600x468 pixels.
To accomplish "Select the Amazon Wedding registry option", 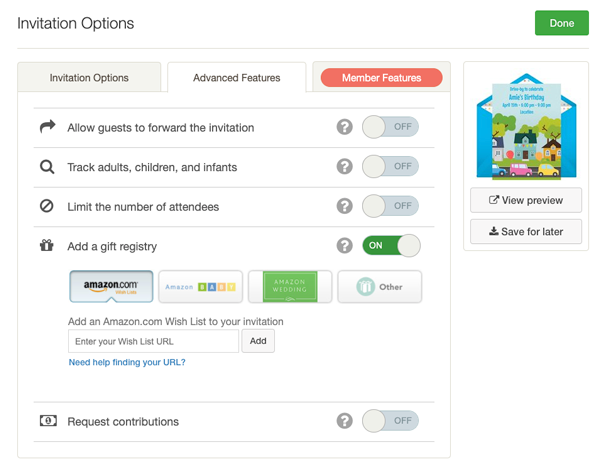I will pos(290,286).
